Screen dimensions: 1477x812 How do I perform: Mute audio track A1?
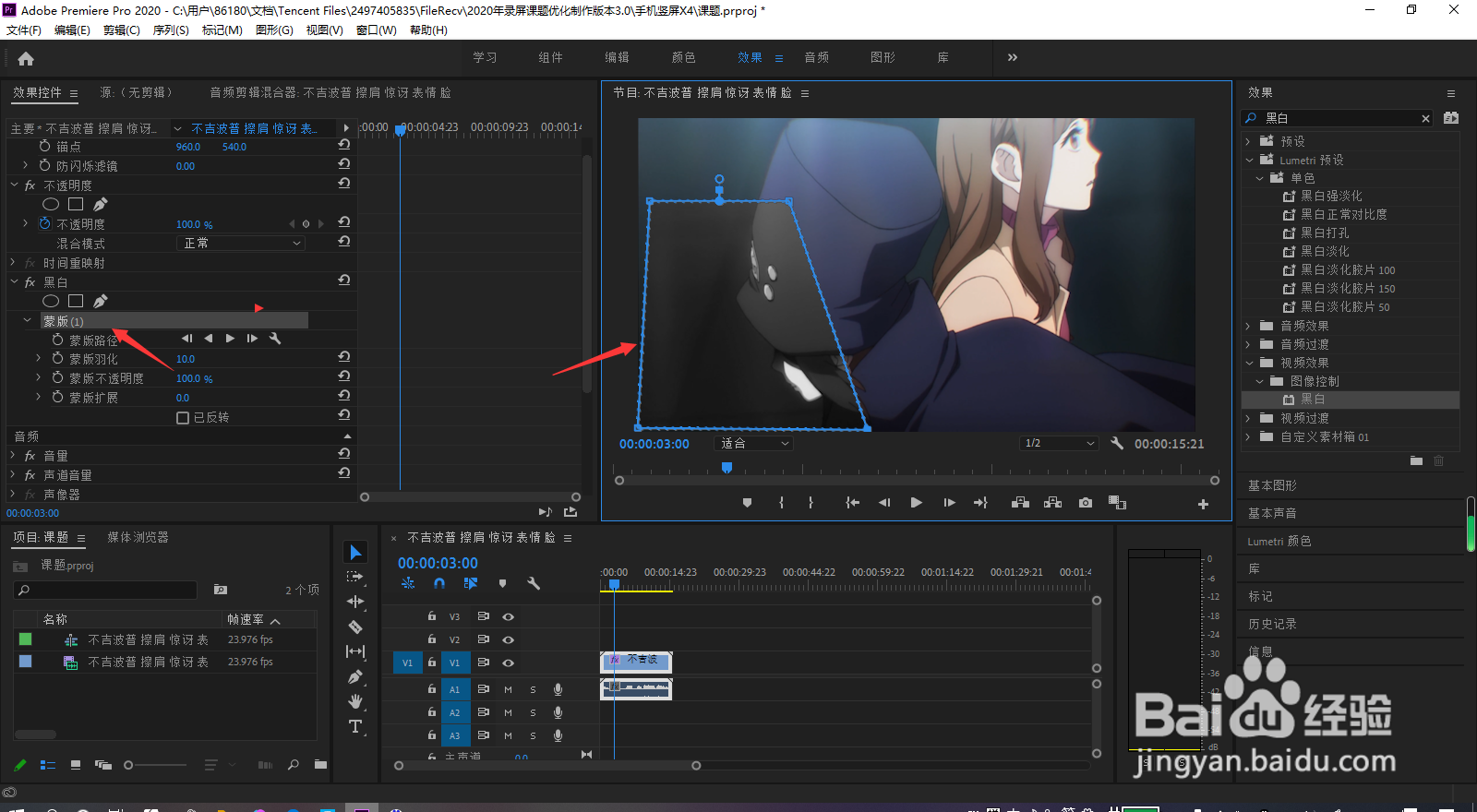pyautogui.click(x=508, y=689)
